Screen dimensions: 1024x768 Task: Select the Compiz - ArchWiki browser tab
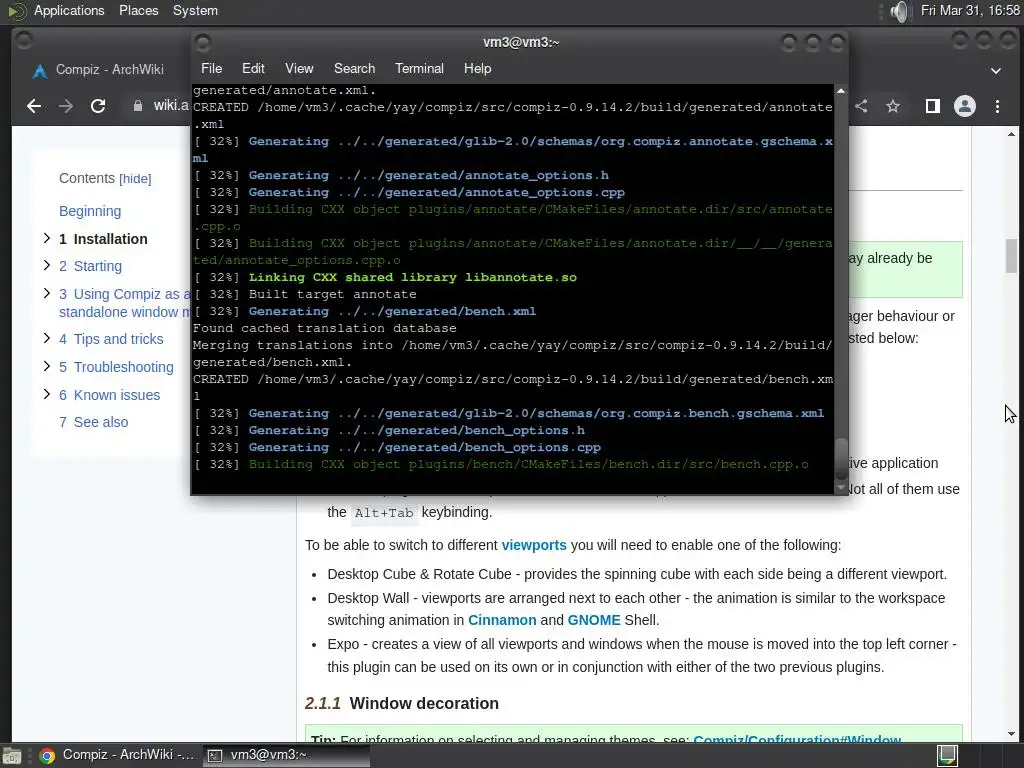tap(110, 69)
